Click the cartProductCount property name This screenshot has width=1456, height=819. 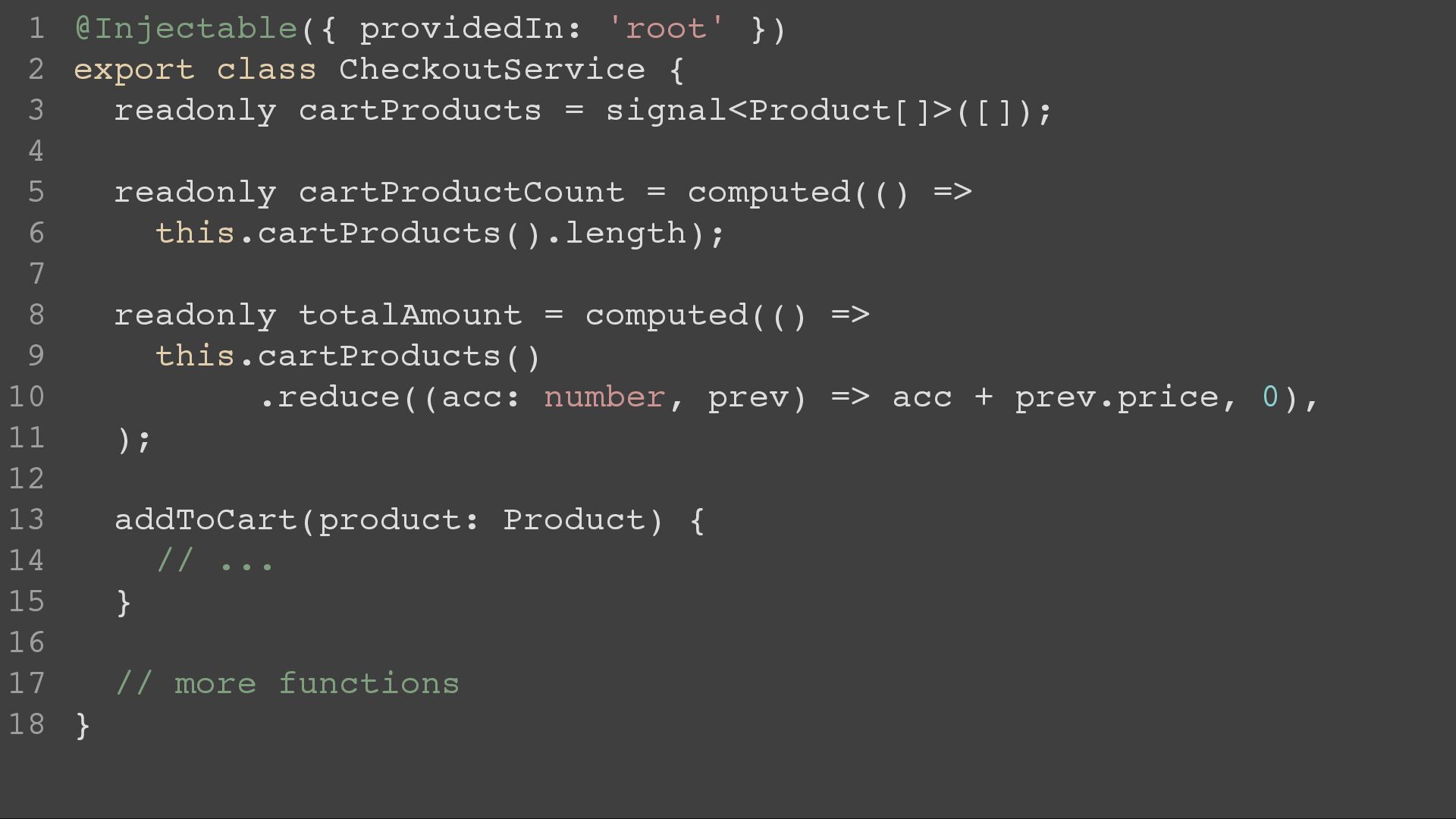[461, 193]
